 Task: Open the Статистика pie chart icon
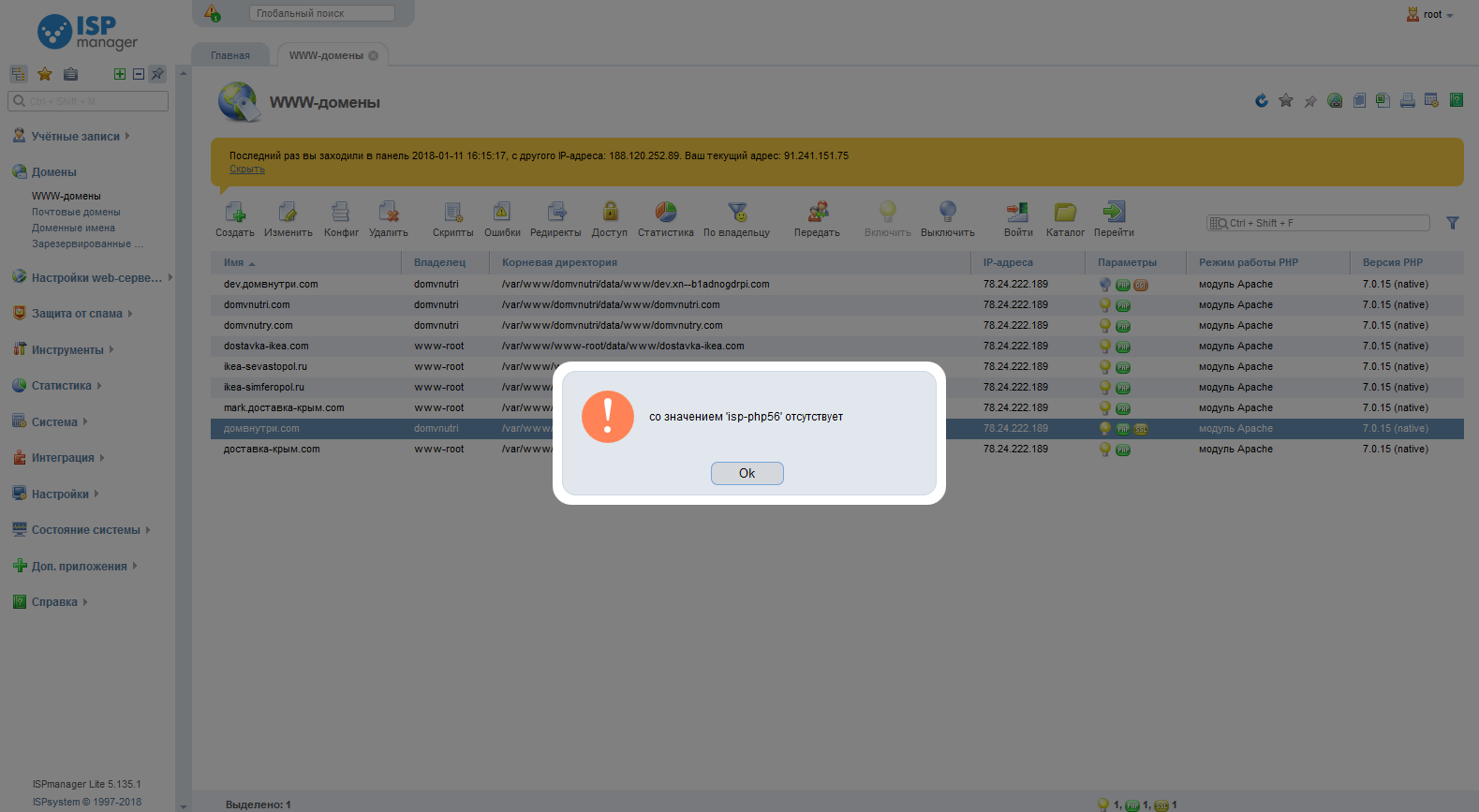point(666,212)
